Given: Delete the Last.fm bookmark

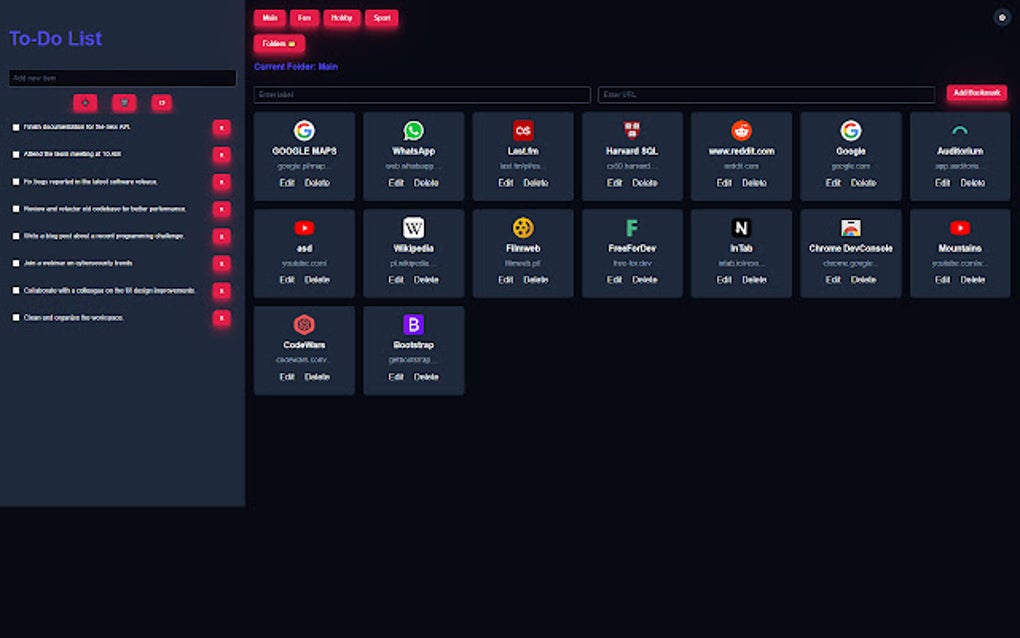Looking at the screenshot, I should pyautogui.click(x=535, y=183).
